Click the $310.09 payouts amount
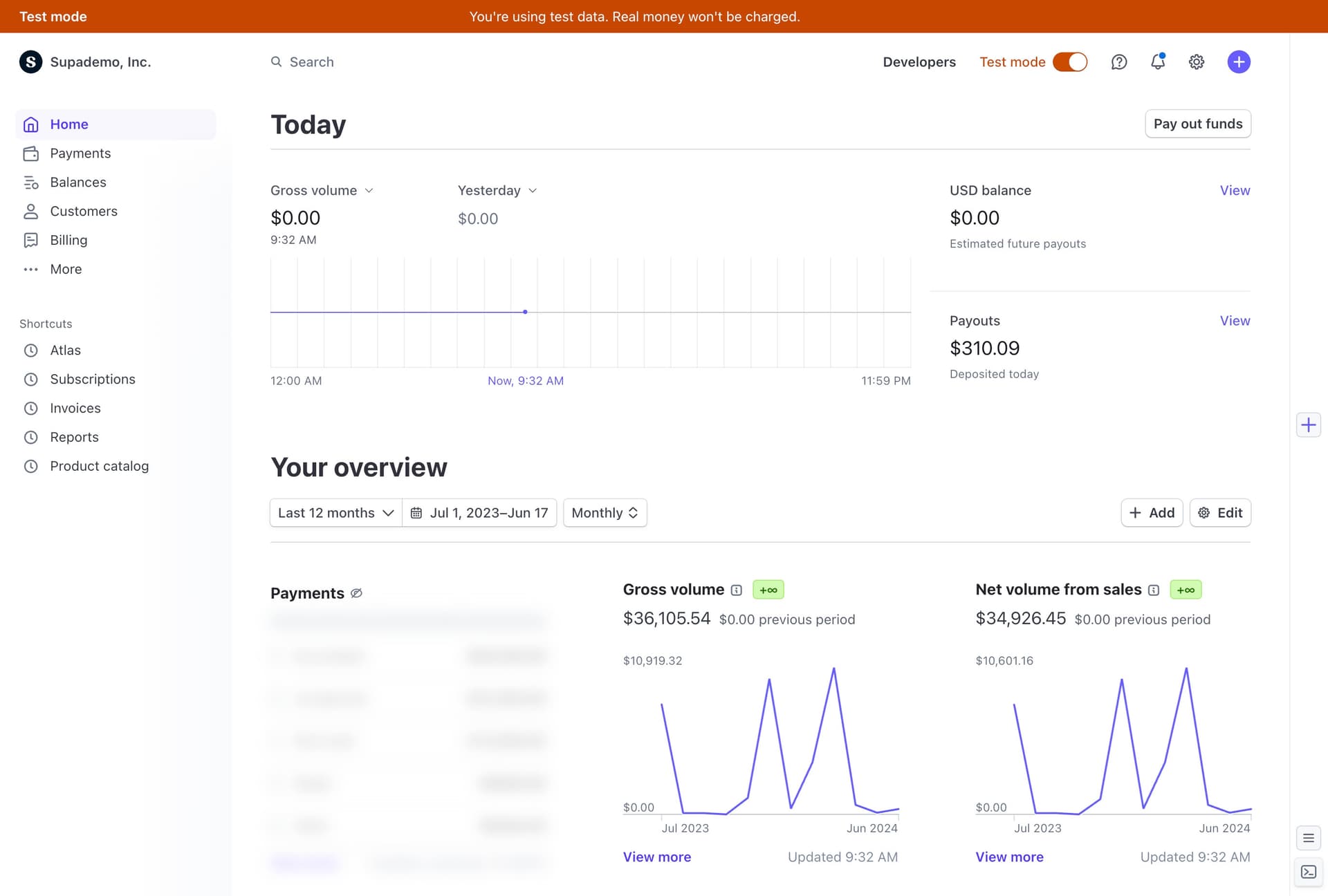 [x=984, y=348]
